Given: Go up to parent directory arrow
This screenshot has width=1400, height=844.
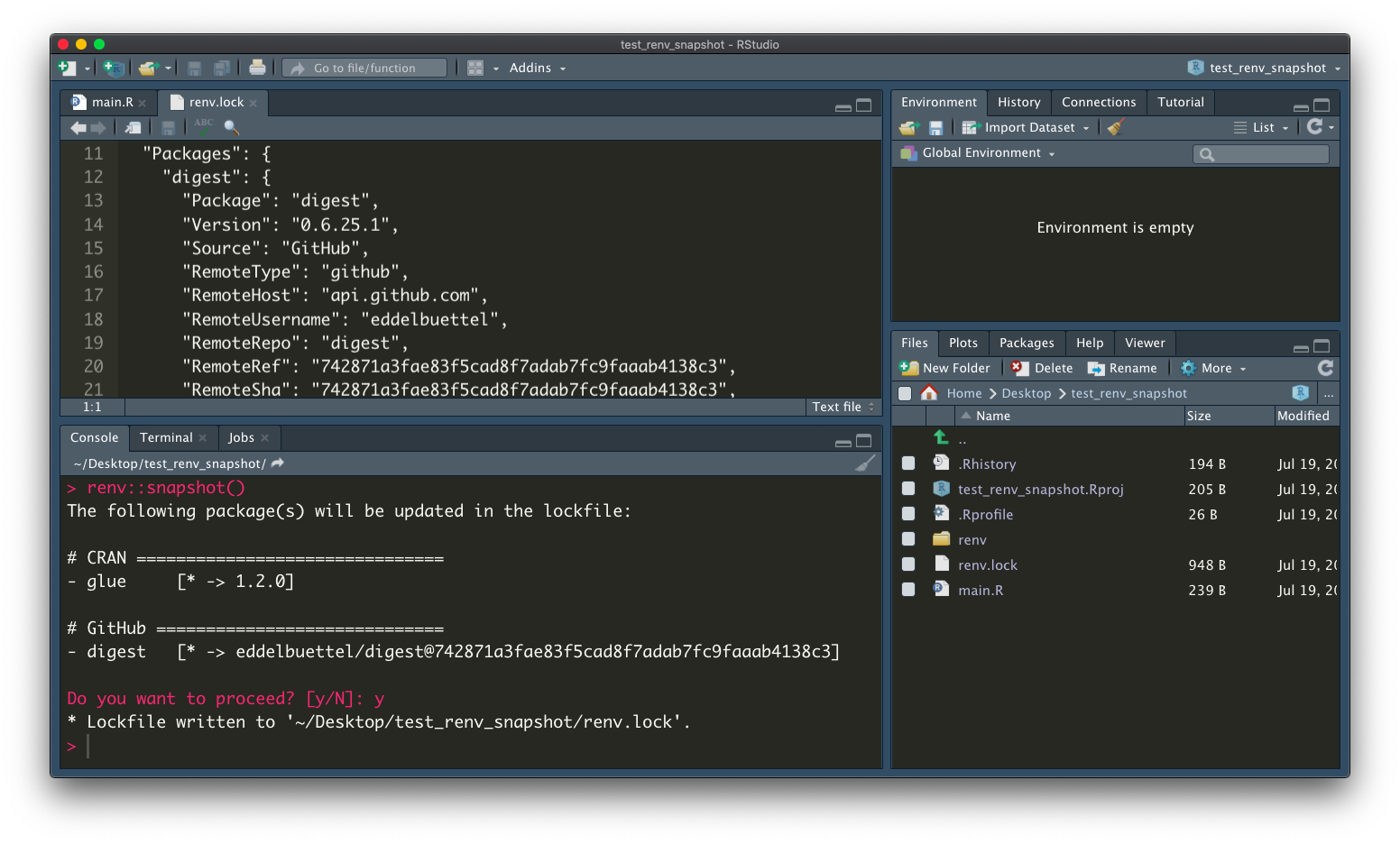Looking at the screenshot, I should click(x=941, y=437).
